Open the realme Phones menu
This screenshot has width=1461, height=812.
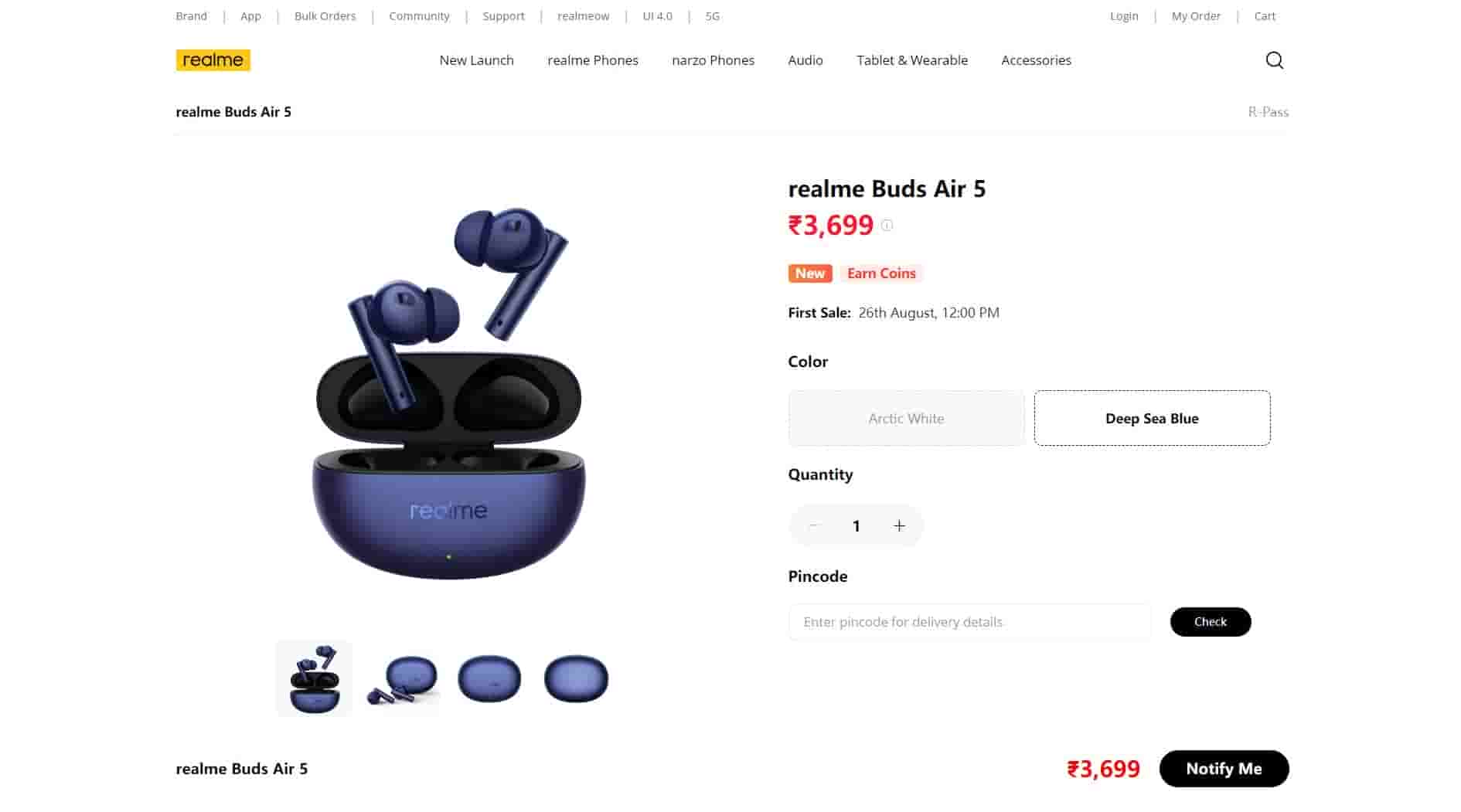593,60
